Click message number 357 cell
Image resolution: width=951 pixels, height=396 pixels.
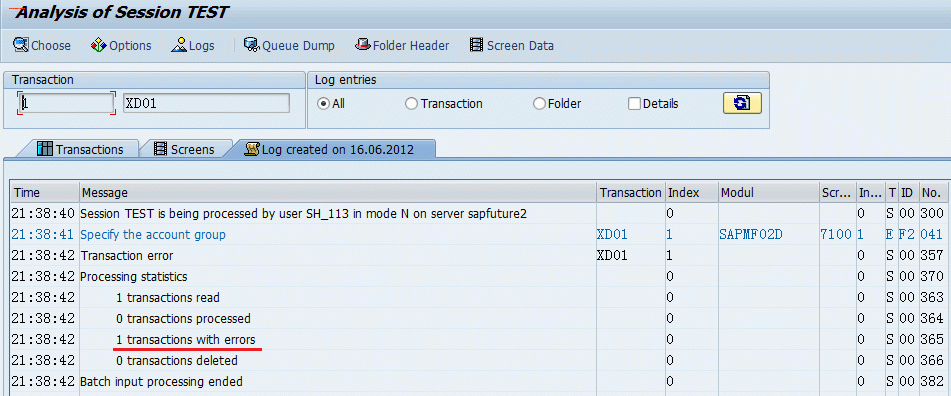point(932,255)
